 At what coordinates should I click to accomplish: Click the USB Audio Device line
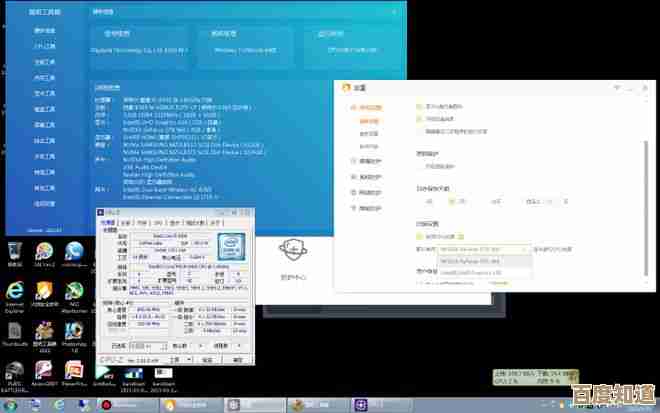145,167
